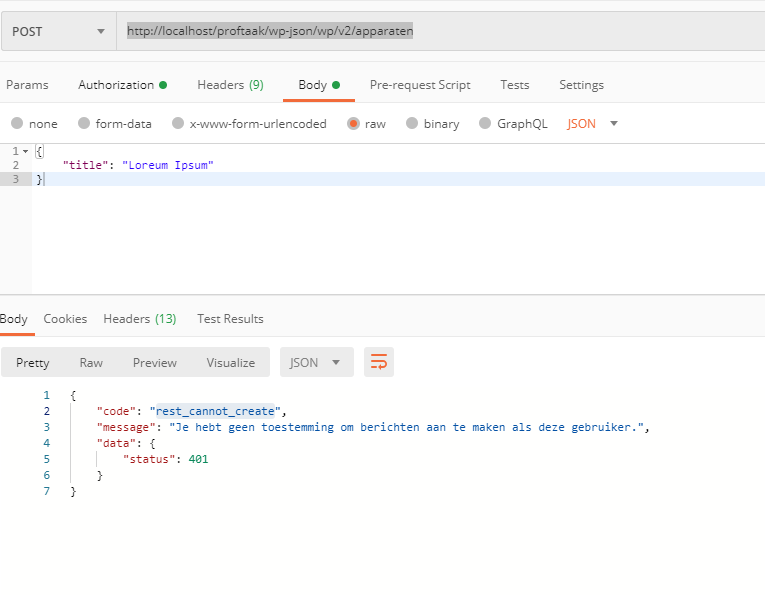Collapse the JSON object at line 1

25,151
